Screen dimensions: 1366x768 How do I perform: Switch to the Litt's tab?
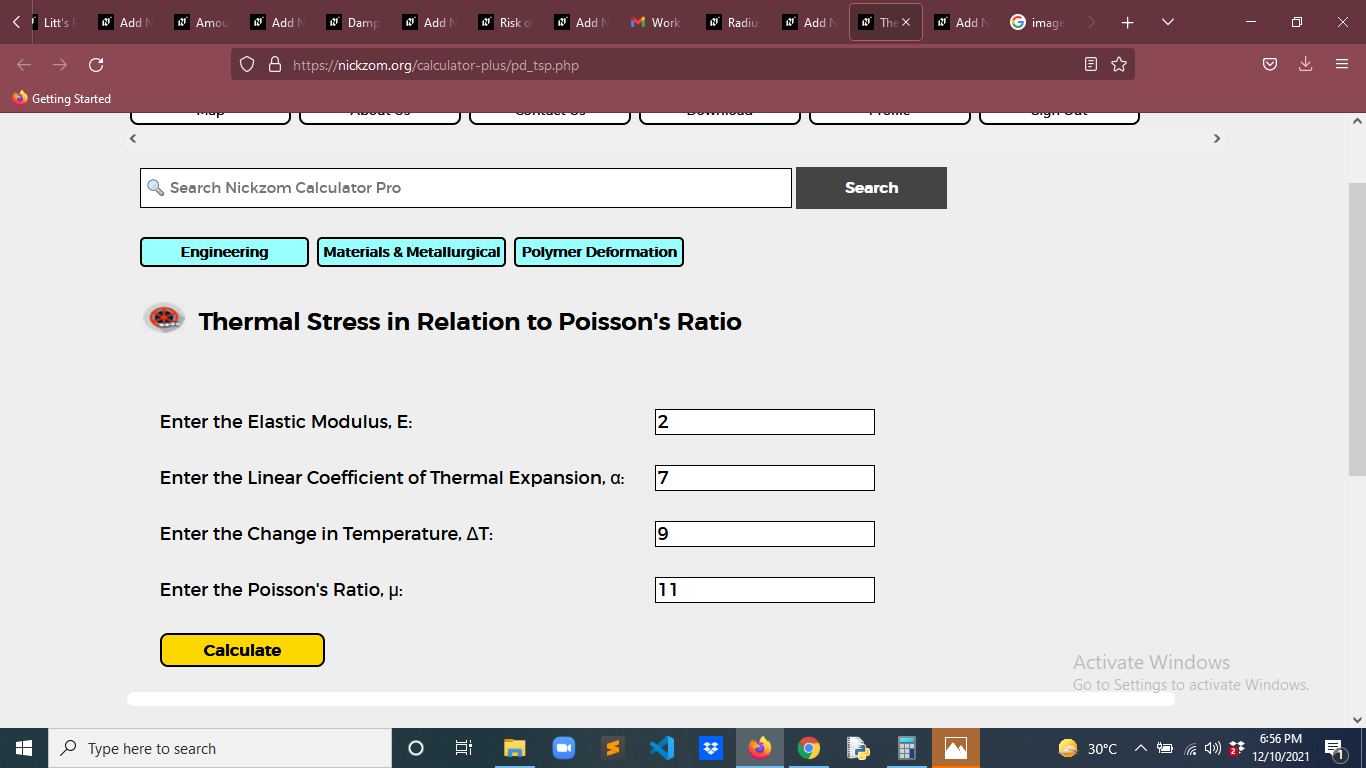pyautogui.click(x=52, y=22)
